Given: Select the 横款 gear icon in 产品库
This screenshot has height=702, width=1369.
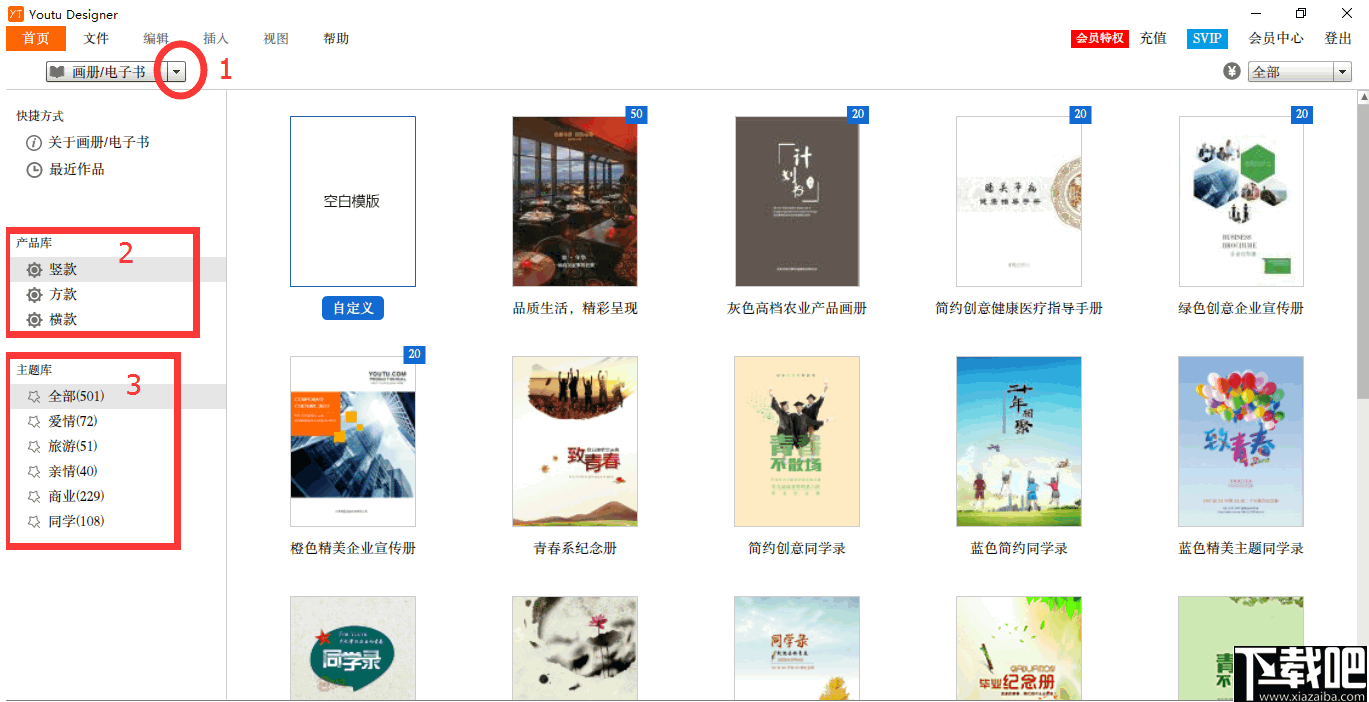Looking at the screenshot, I should 33,319.
